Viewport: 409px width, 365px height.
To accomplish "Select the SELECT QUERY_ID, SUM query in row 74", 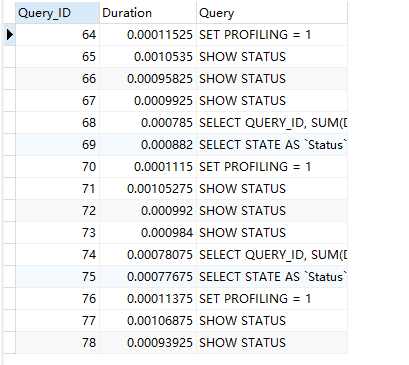I will (x=272, y=255).
